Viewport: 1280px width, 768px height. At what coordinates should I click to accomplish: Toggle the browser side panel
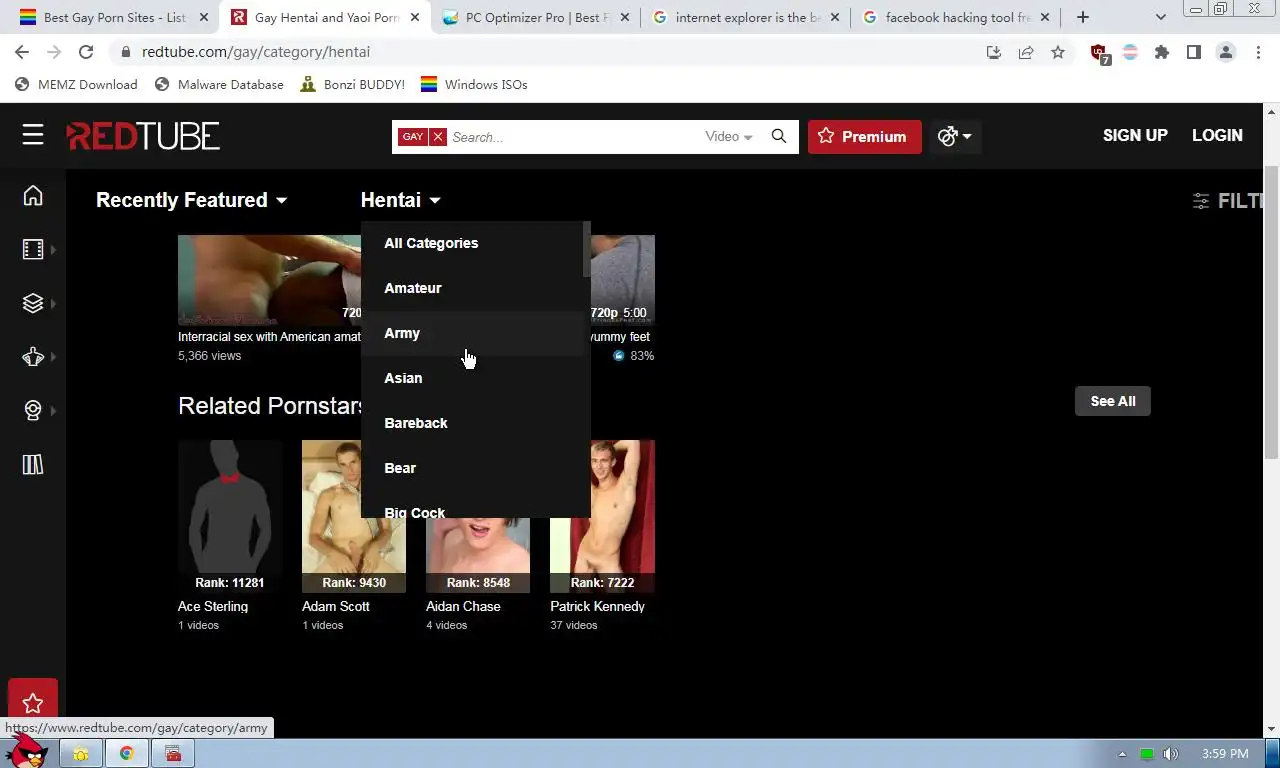coord(1194,52)
